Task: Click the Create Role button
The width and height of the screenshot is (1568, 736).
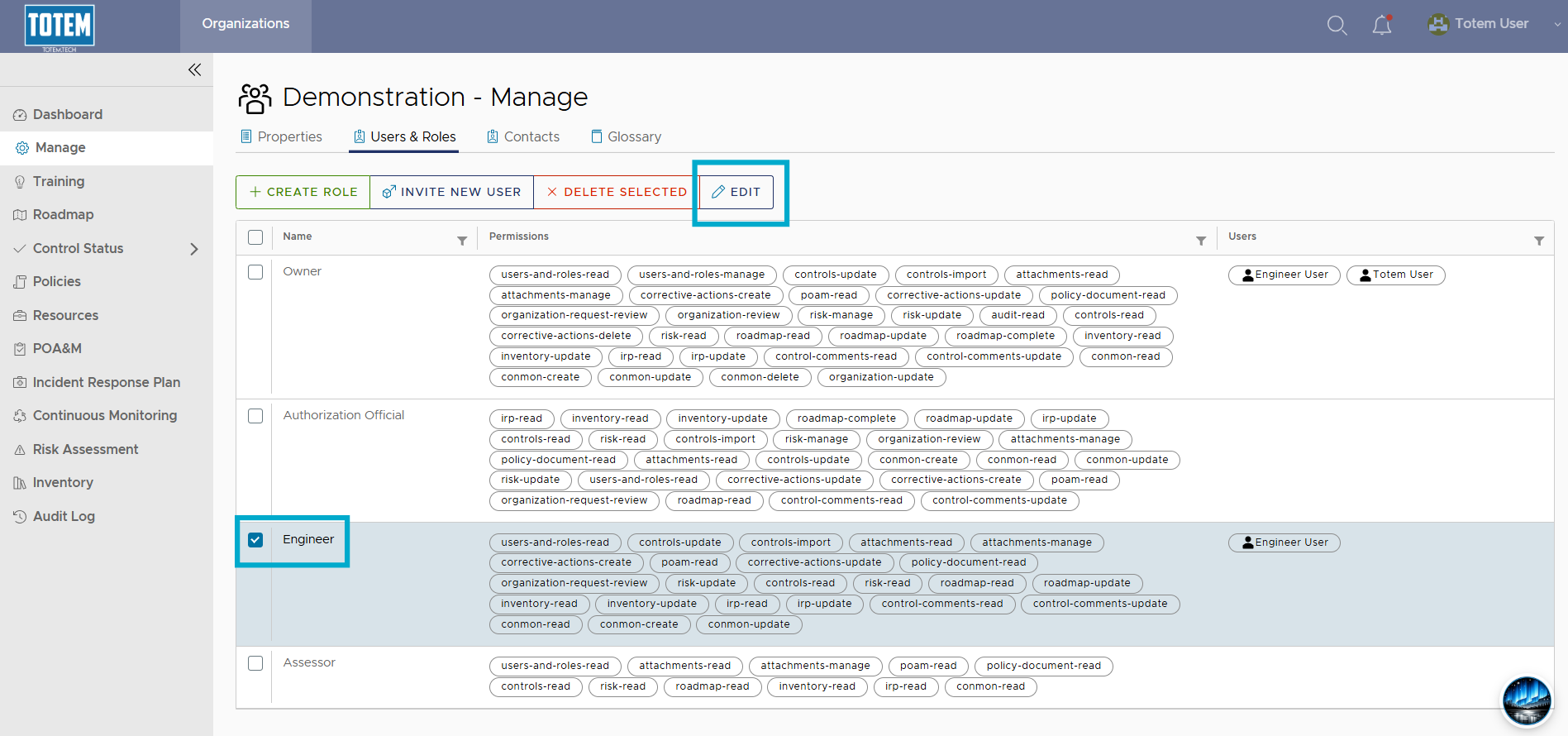Action: pos(303,192)
